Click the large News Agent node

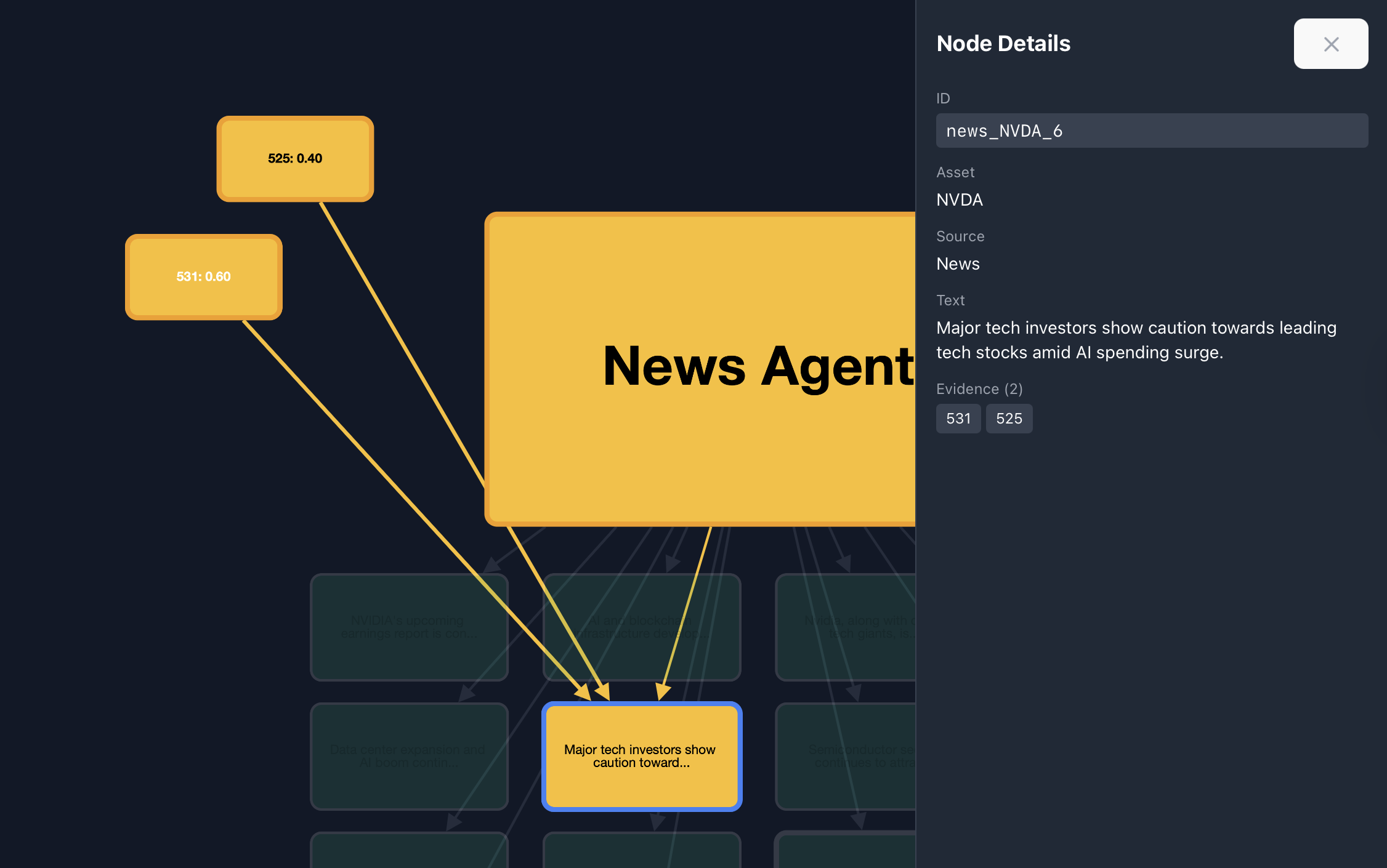click(x=700, y=369)
